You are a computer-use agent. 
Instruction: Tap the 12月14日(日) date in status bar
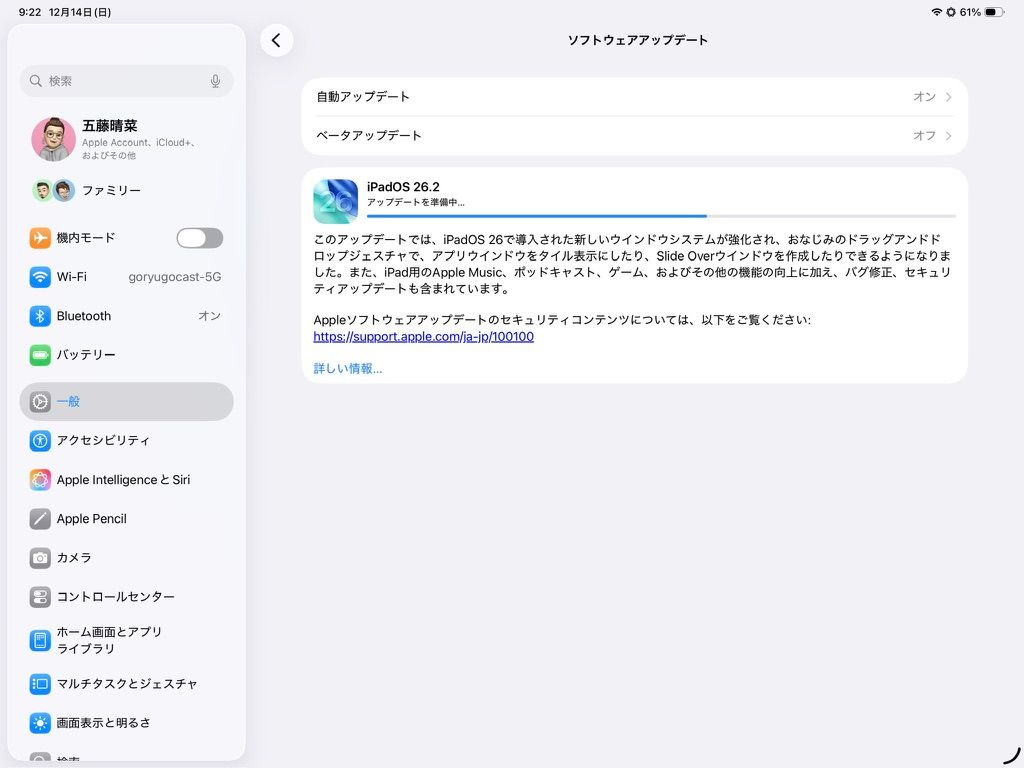(x=80, y=12)
